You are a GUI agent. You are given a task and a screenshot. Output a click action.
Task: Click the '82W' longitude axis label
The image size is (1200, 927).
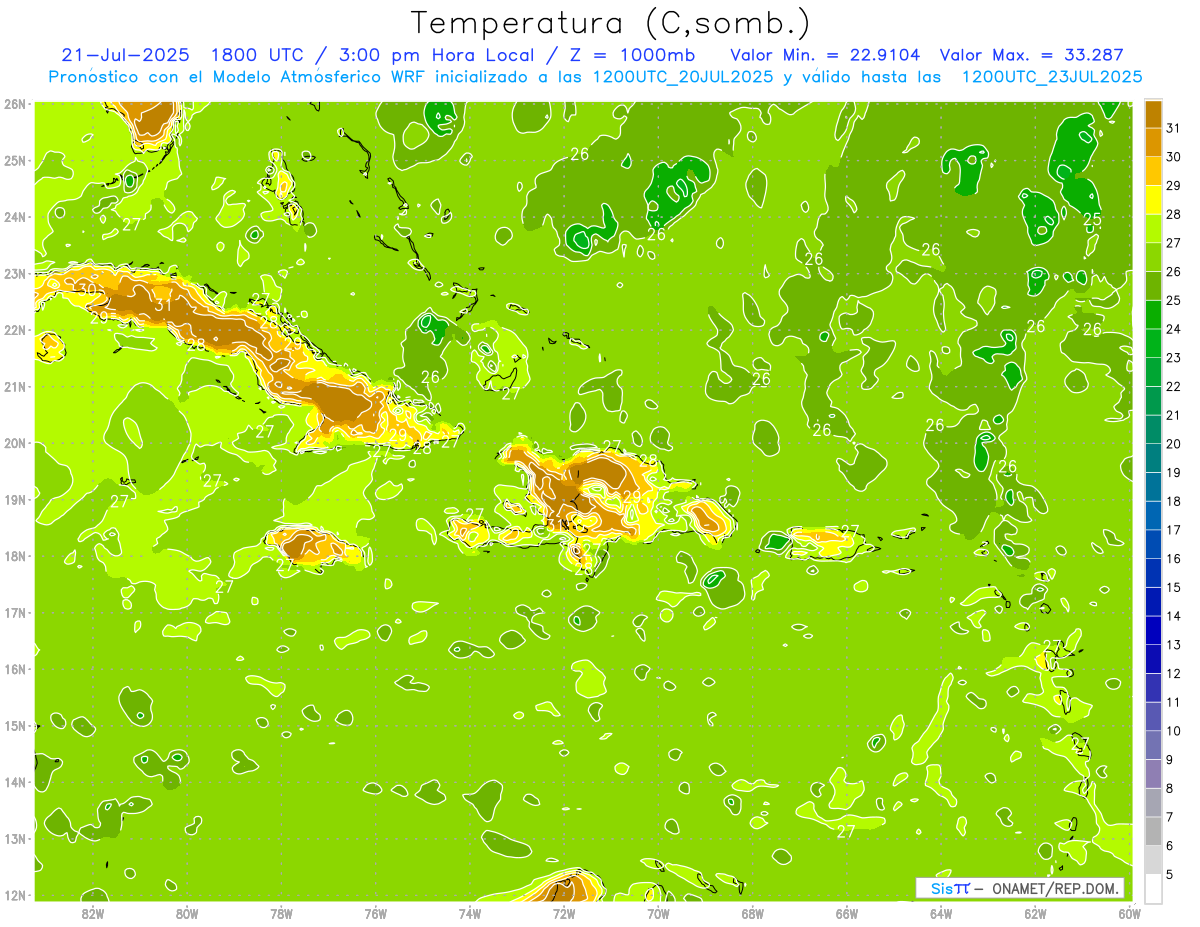pos(93,913)
